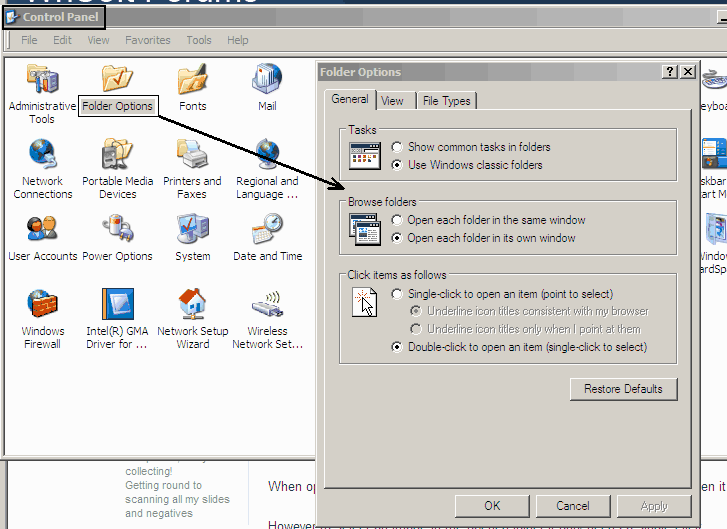Open Power Options icon
Image resolution: width=727 pixels, height=529 pixels.
pyautogui.click(x=117, y=228)
